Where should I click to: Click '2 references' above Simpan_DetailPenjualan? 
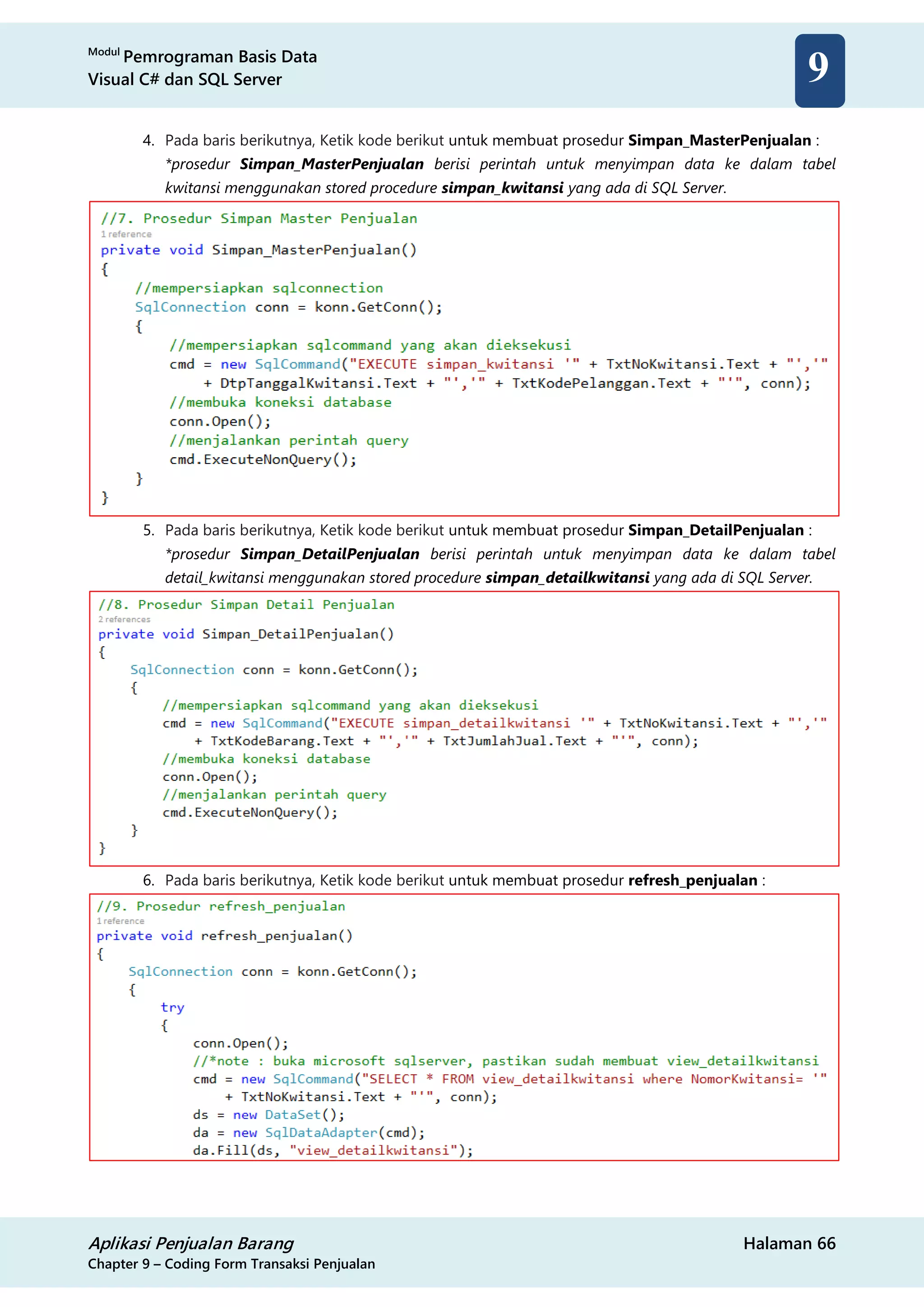[125, 619]
